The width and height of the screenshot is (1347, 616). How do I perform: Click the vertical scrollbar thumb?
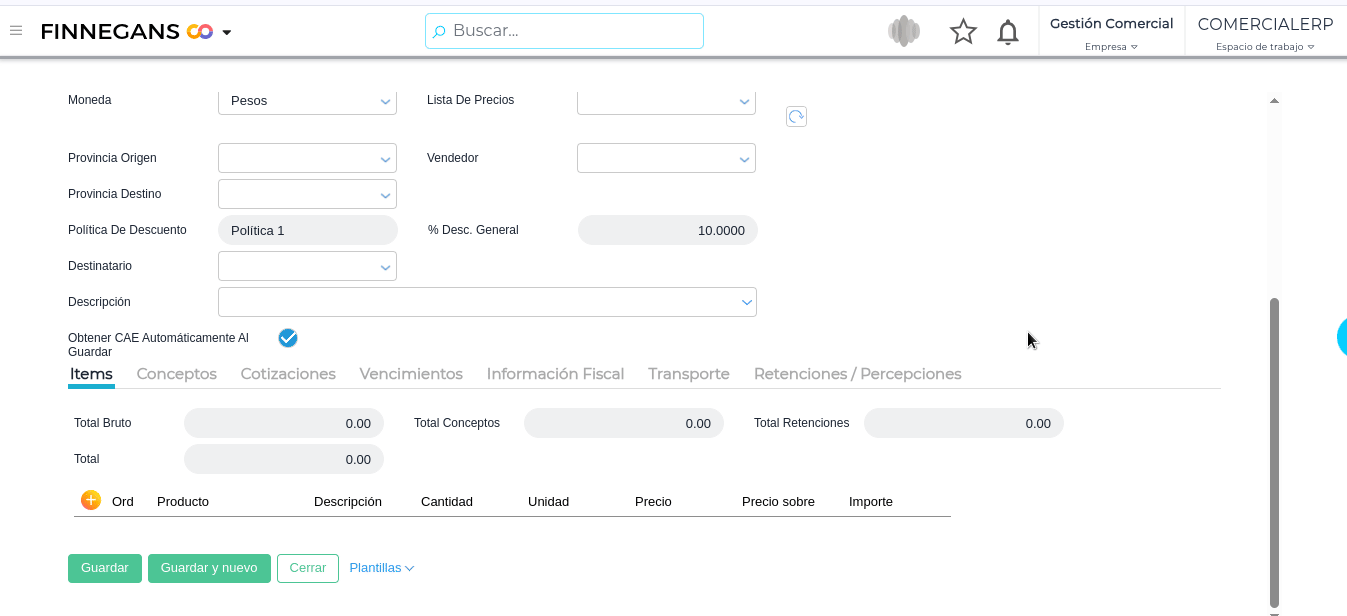pyautogui.click(x=1274, y=450)
